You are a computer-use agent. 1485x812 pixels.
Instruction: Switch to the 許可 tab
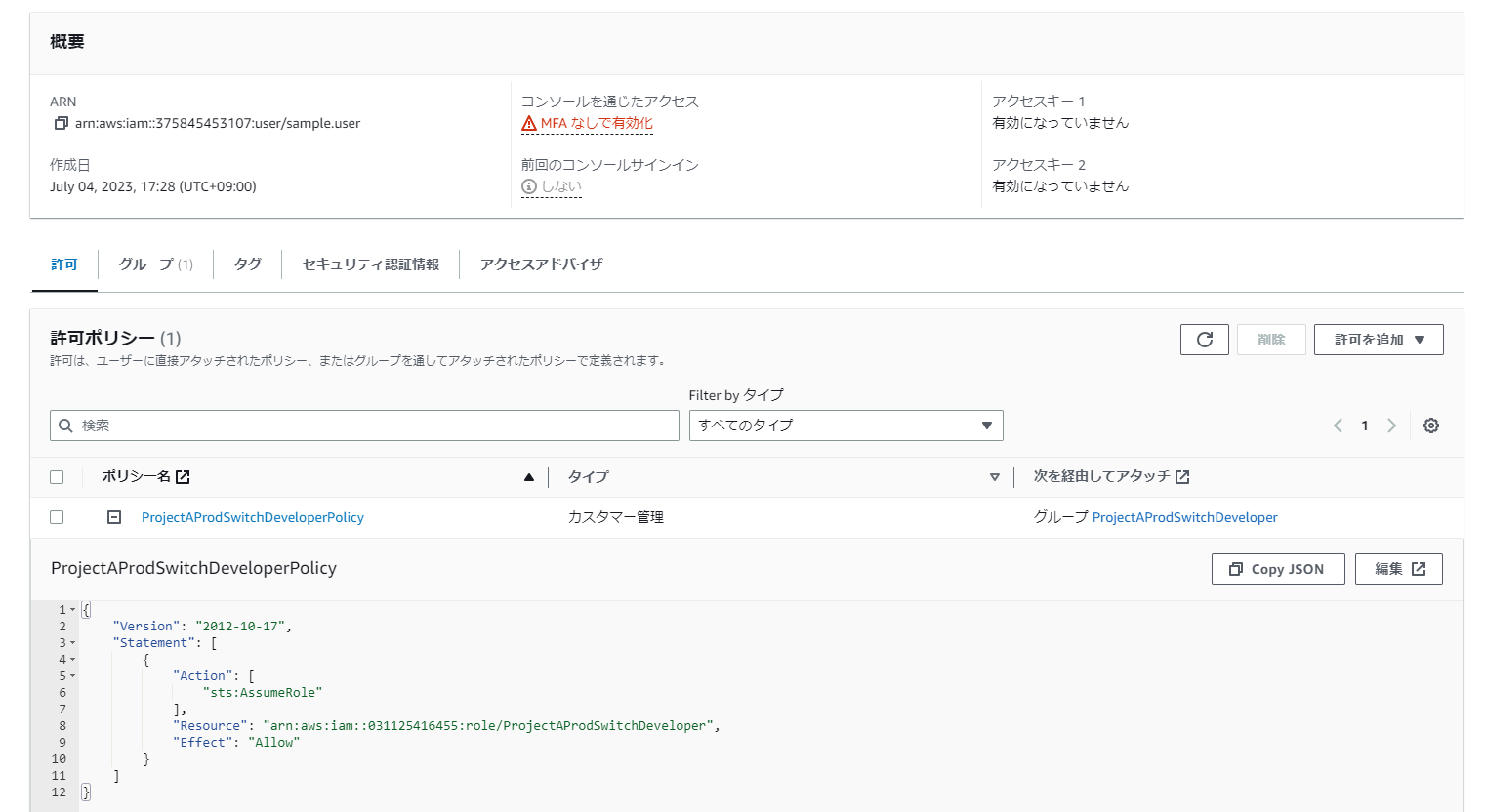(64, 264)
